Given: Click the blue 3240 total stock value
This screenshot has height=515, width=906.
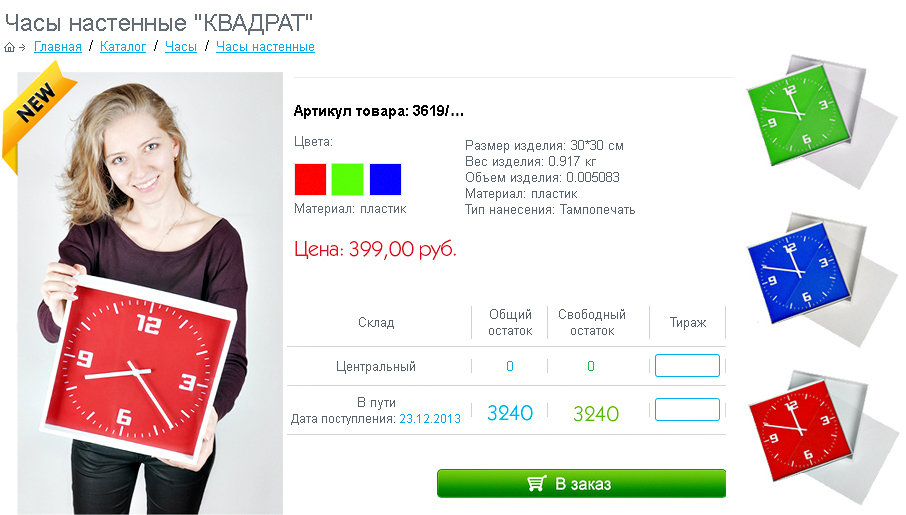Looking at the screenshot, I should pyautogui.click(x=510, y=413).
